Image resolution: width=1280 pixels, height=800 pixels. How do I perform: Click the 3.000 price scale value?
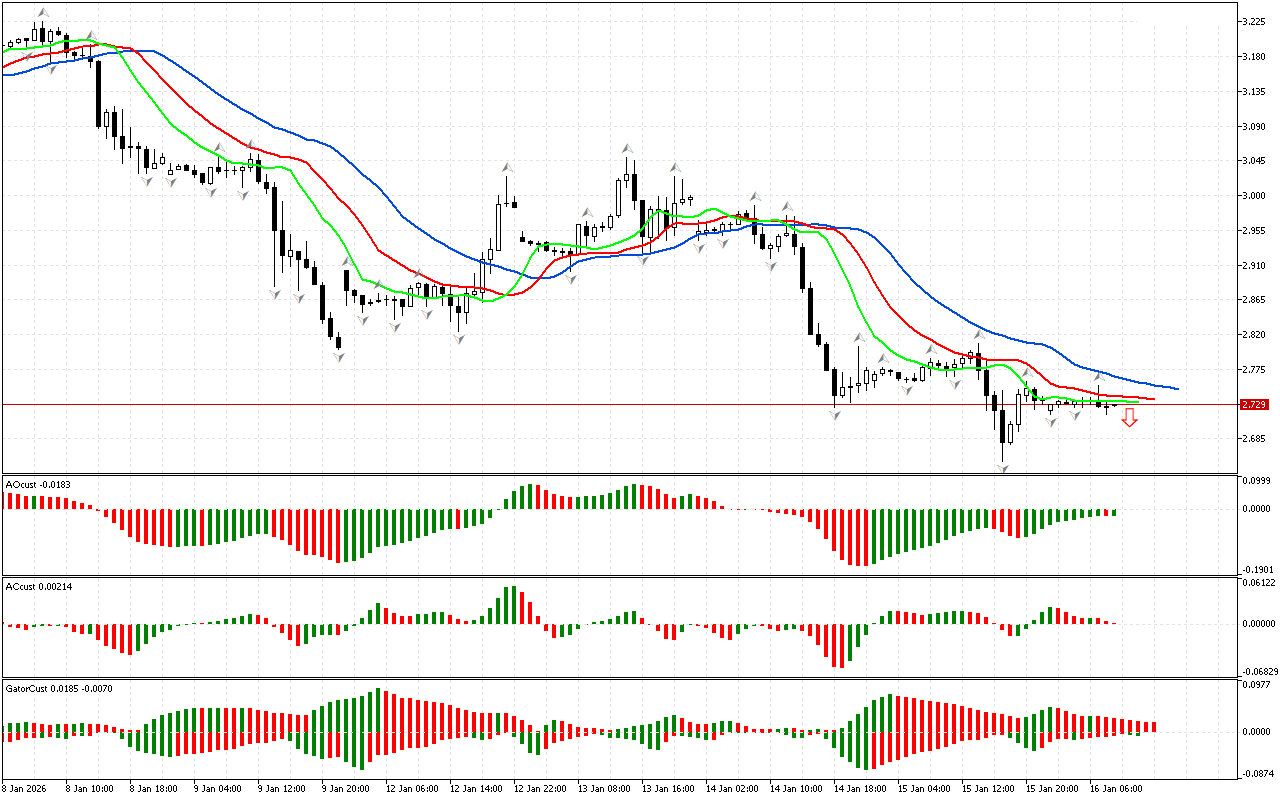point(1254,196)
